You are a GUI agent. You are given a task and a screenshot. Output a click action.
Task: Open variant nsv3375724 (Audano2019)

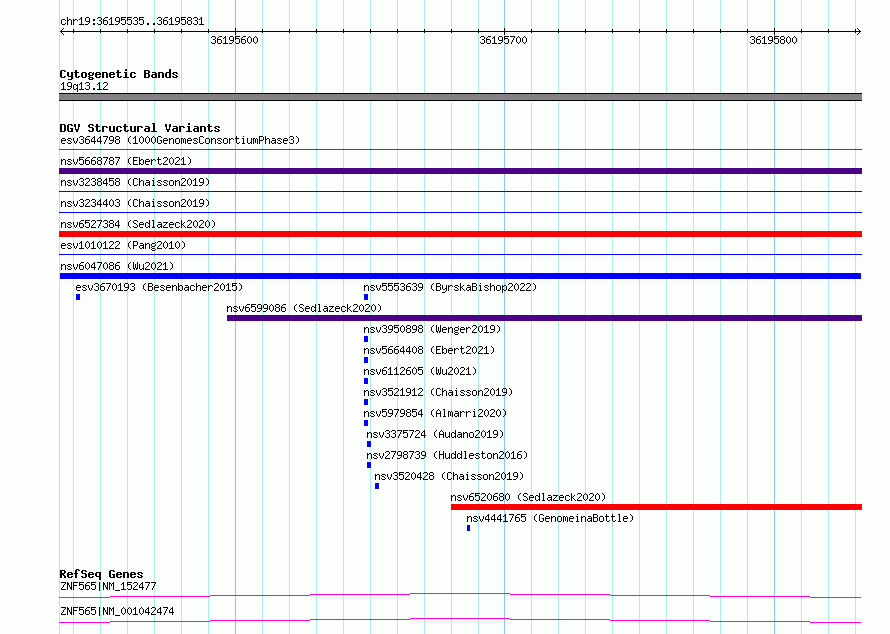tap(435, 434)
